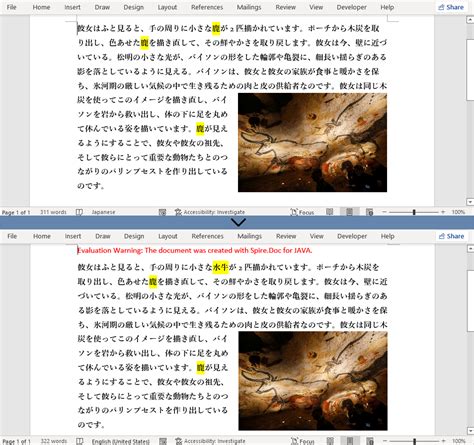Click the spelling check icon beside 311 words

click(x=79, y=212)
